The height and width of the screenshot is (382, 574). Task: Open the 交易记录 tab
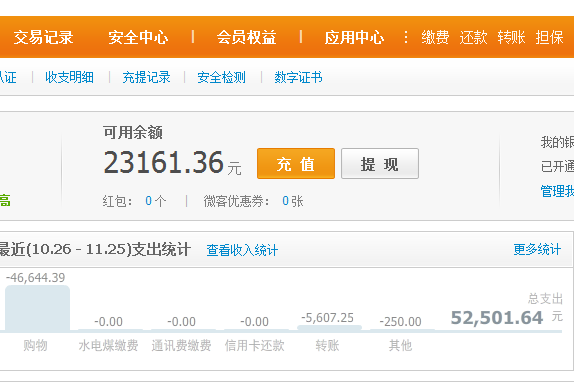click(44, 37)
